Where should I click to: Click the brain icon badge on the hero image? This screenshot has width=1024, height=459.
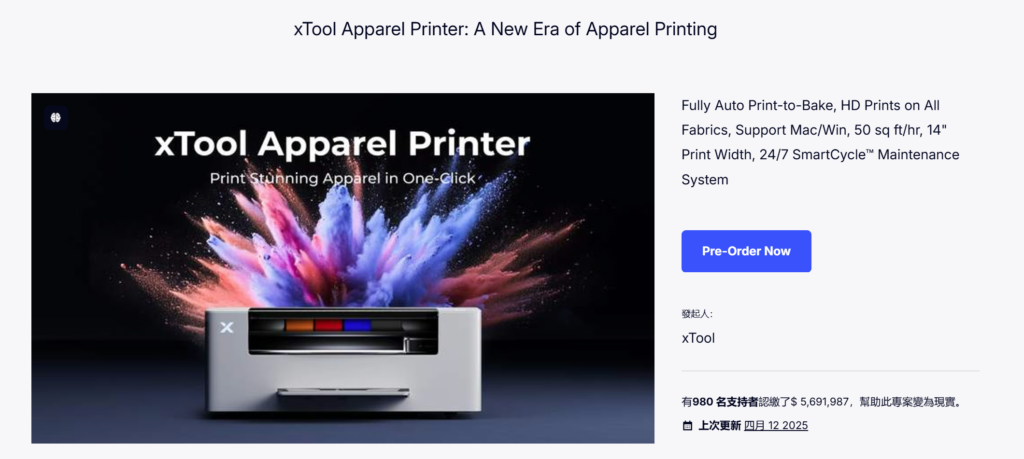56,118
